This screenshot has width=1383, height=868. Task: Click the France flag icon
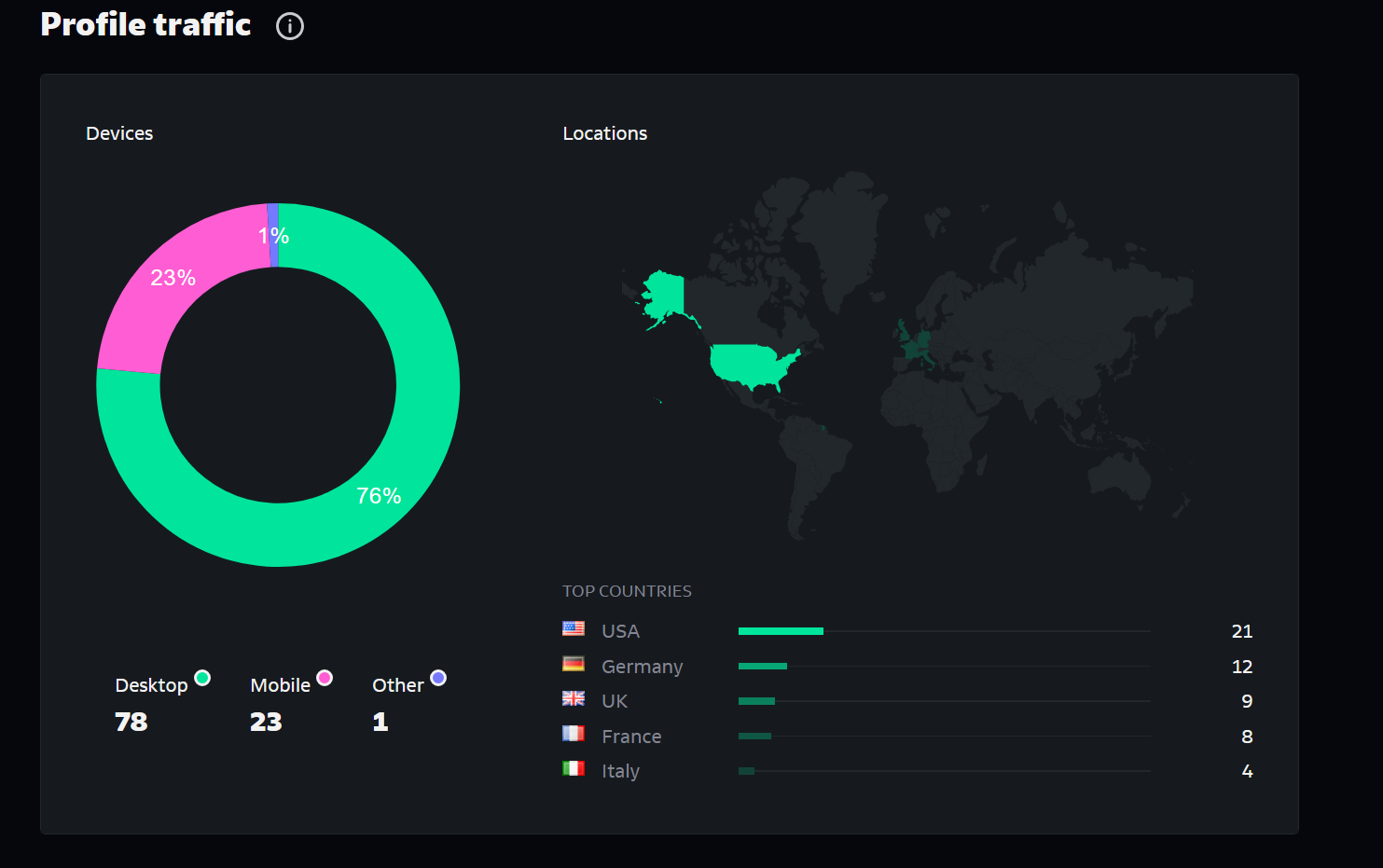[574, 734]
